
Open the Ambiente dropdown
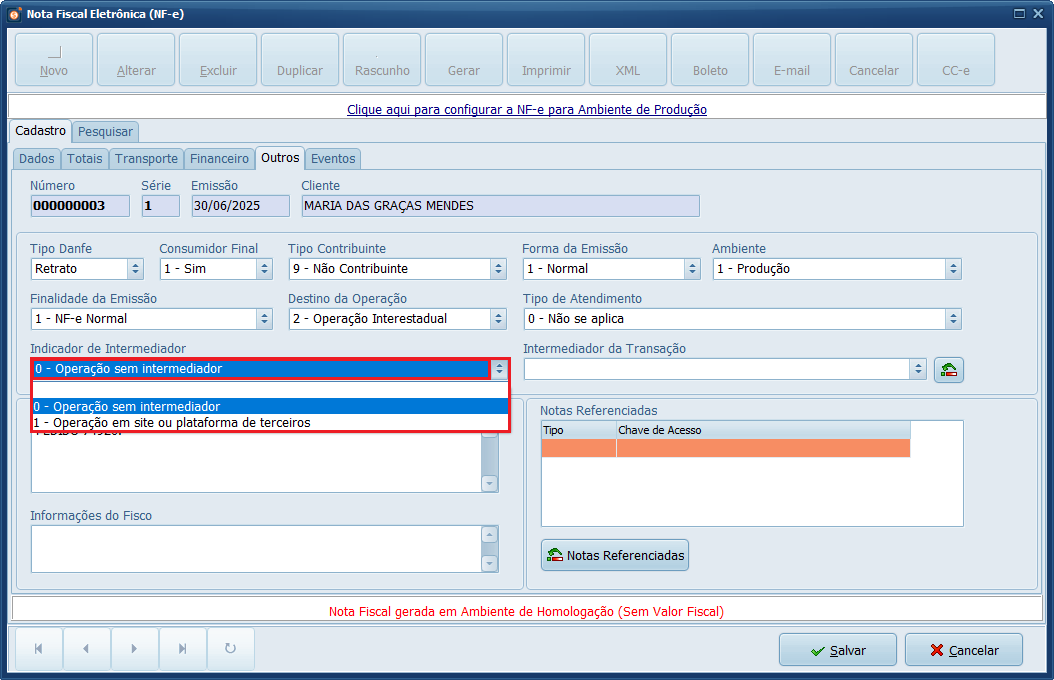953,269
